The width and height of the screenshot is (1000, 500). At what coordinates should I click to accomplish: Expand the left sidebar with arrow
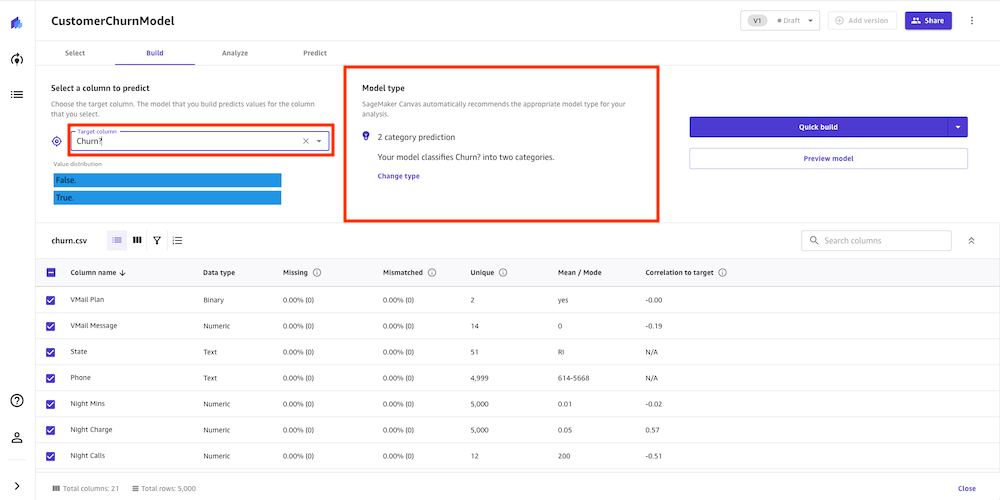click(17, 486)
